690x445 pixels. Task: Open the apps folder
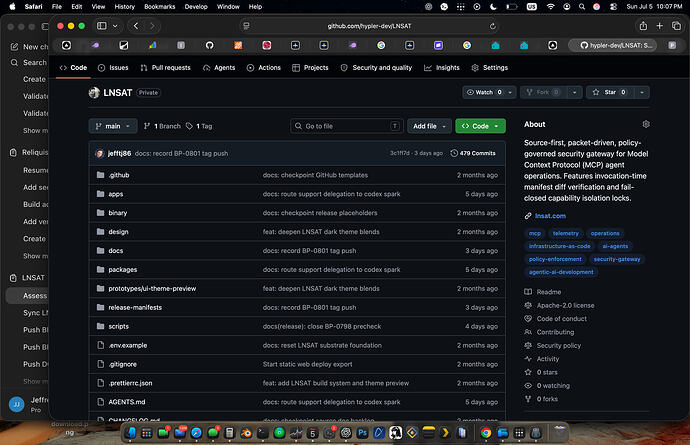click(116, 194)
